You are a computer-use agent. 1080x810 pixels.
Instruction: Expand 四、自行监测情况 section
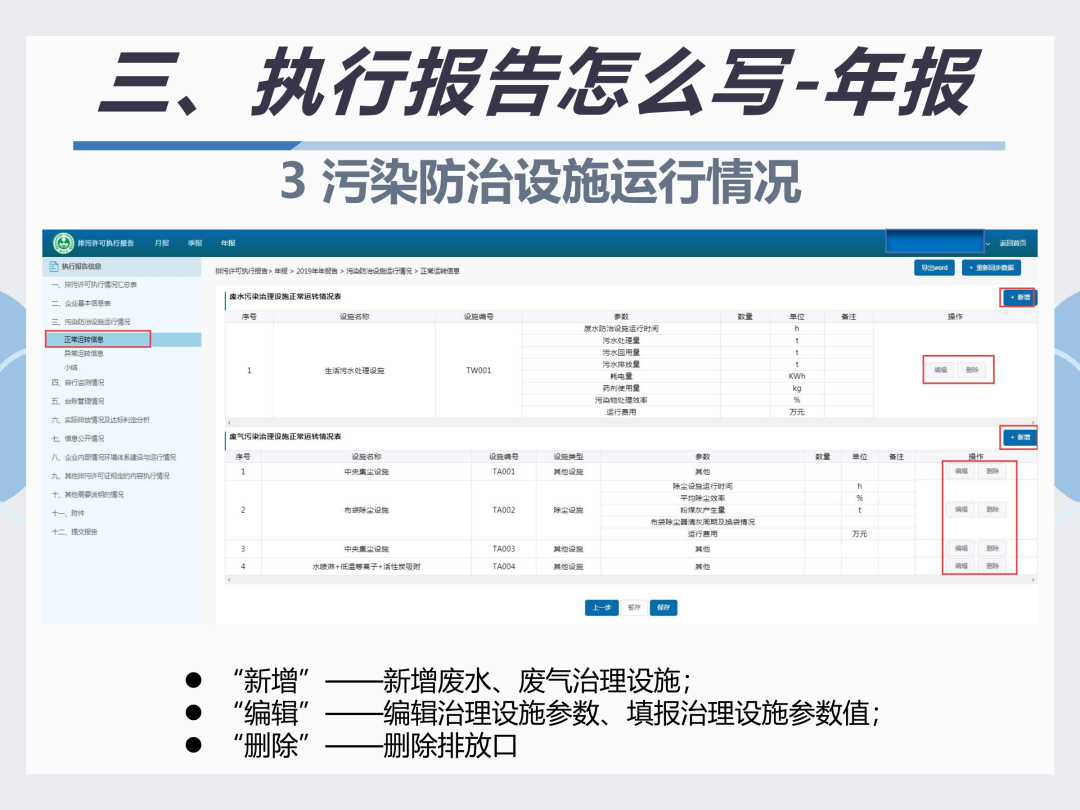78,382
